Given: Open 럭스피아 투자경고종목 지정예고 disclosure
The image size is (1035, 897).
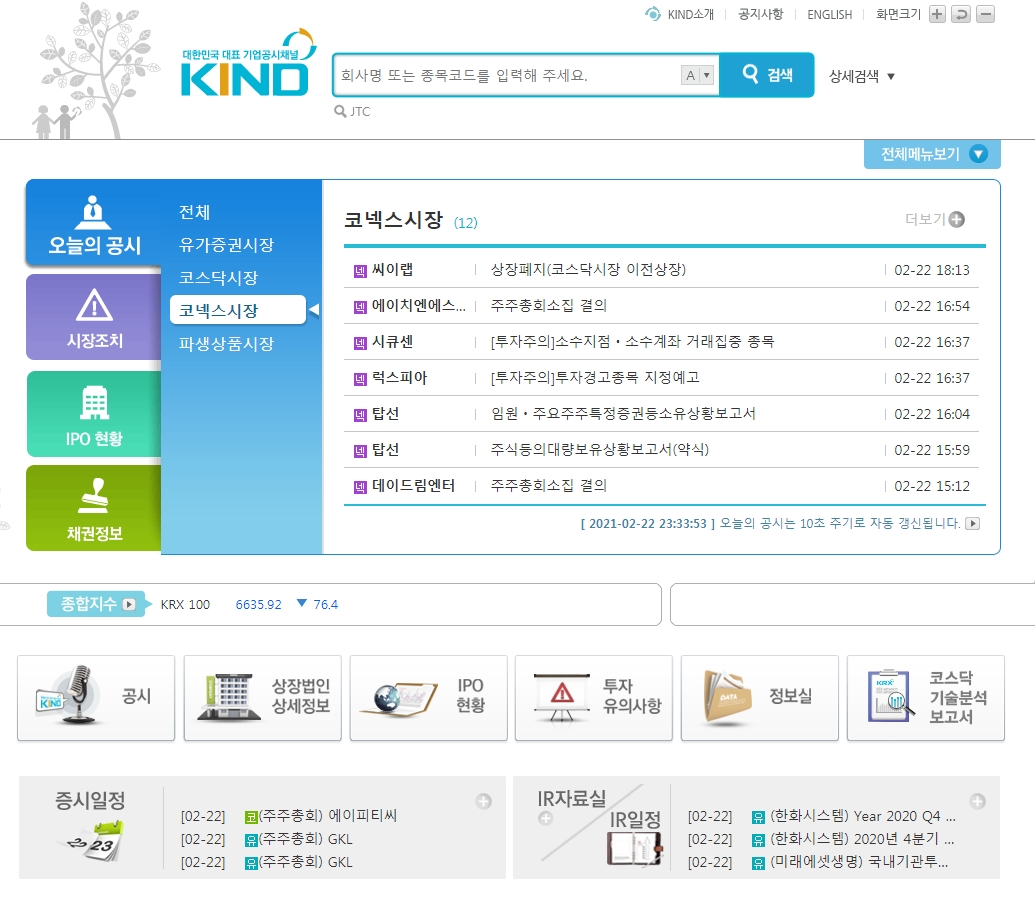Looking at the screenshot, I should point(595,378).
